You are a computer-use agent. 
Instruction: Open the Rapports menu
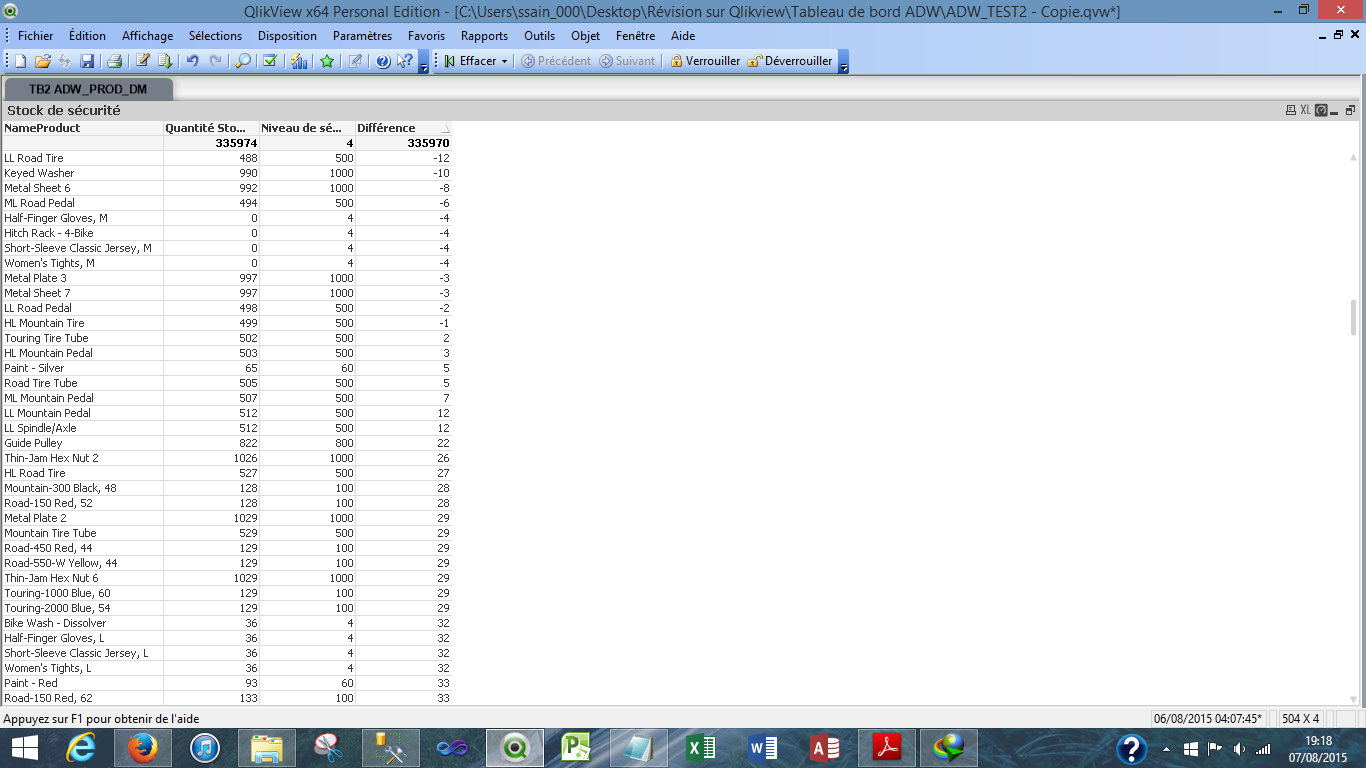pos(485,36)
